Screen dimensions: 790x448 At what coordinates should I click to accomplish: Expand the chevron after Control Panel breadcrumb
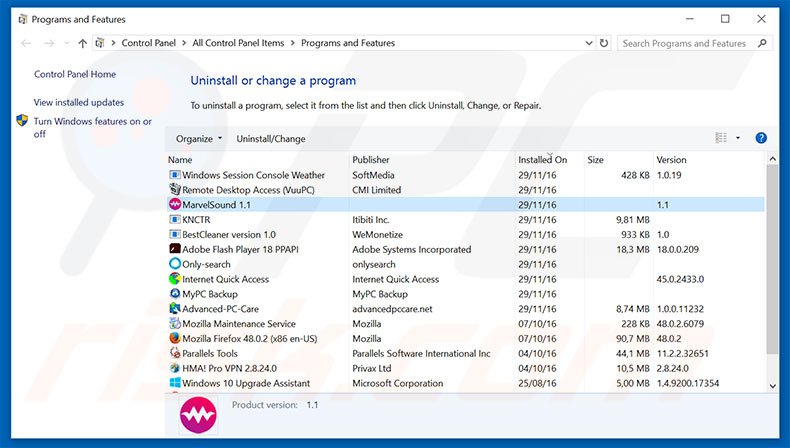pos(184,43)
